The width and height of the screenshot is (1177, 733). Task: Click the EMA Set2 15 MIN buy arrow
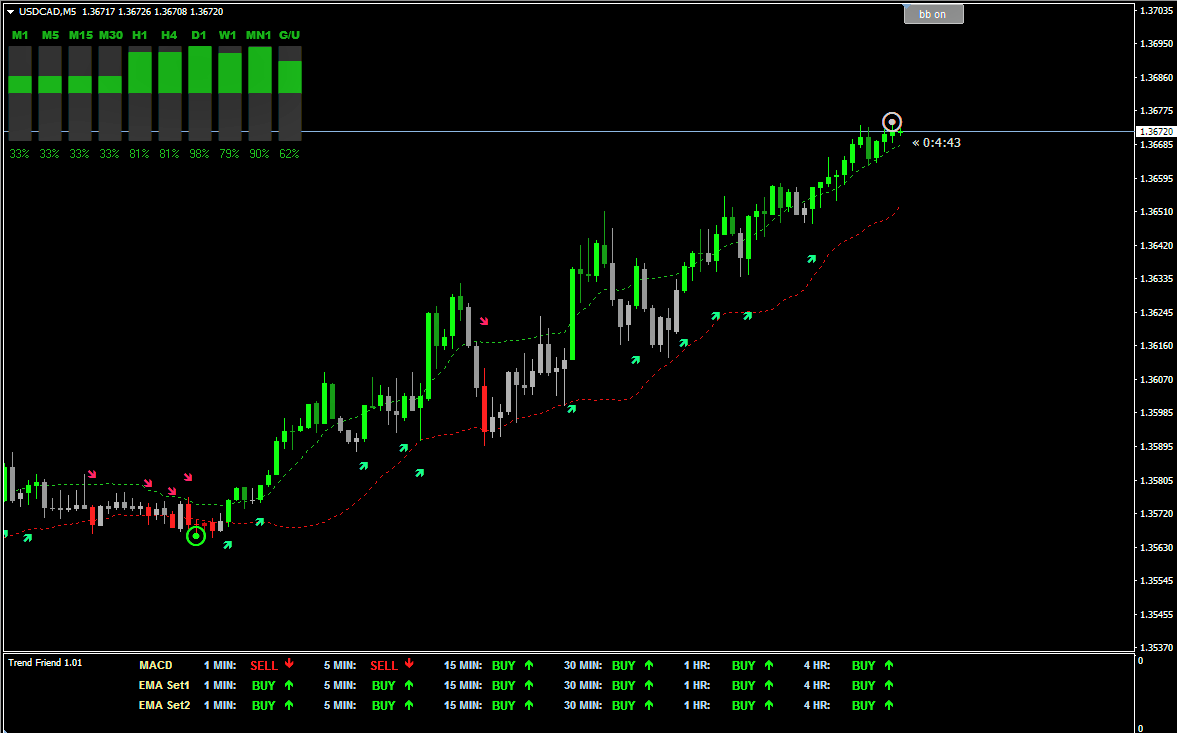(528, 705)
